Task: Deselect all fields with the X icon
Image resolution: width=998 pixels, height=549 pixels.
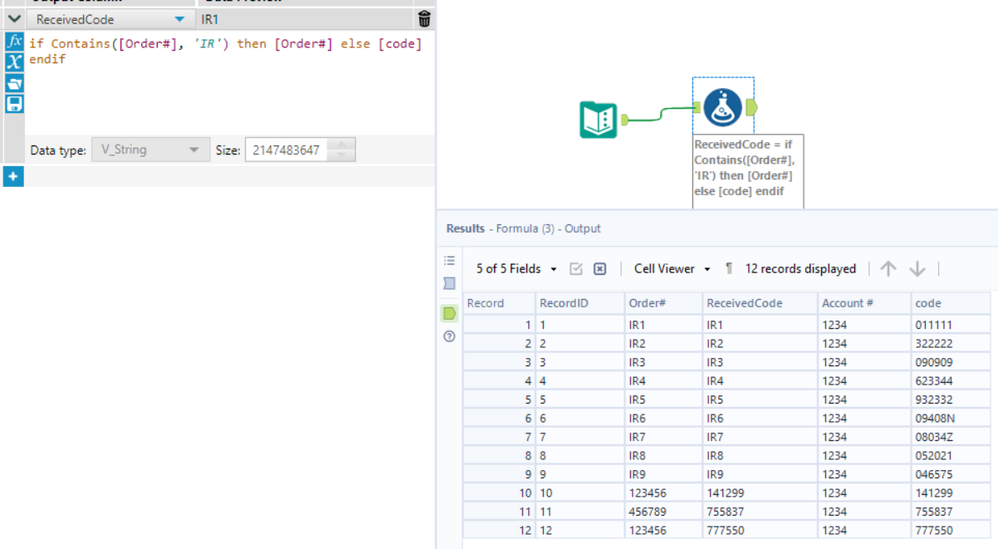Action: 600,269
